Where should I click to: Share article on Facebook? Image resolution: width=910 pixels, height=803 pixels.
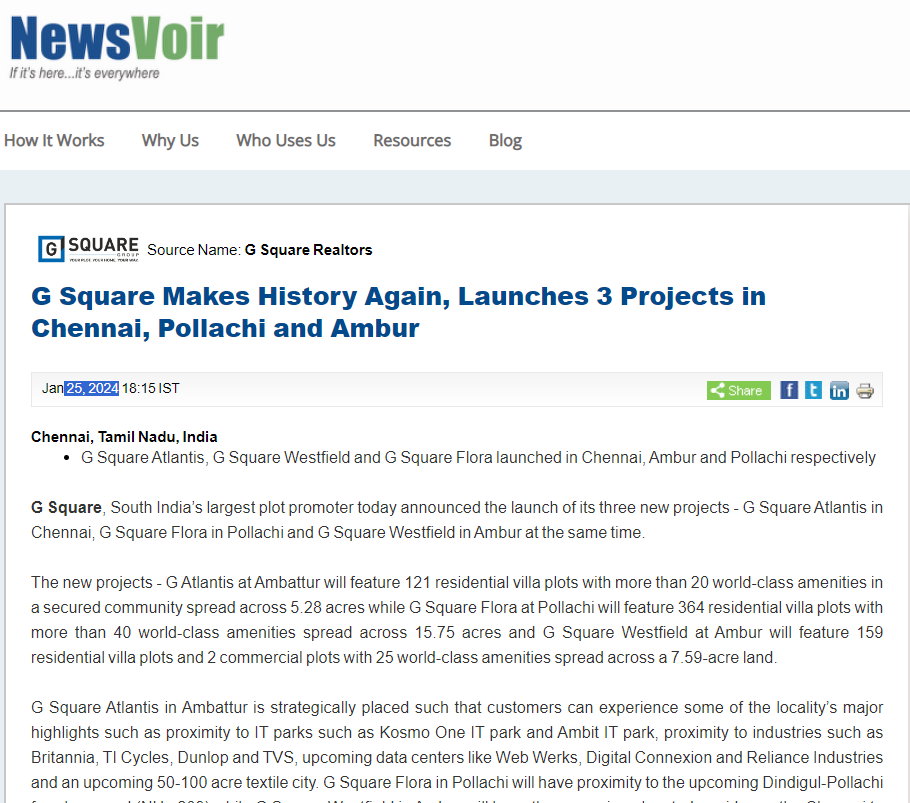[x=789, y=390]
